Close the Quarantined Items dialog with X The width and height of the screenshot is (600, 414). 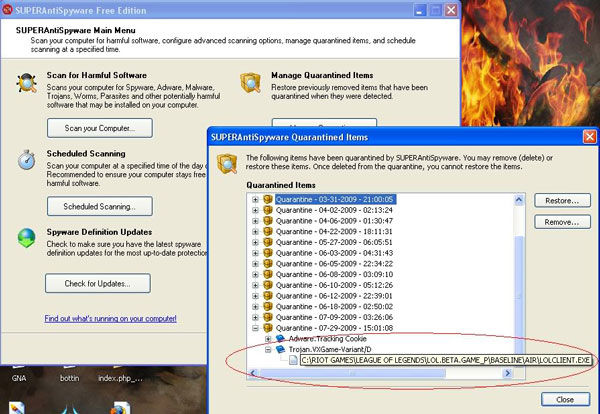coord(590,137)
